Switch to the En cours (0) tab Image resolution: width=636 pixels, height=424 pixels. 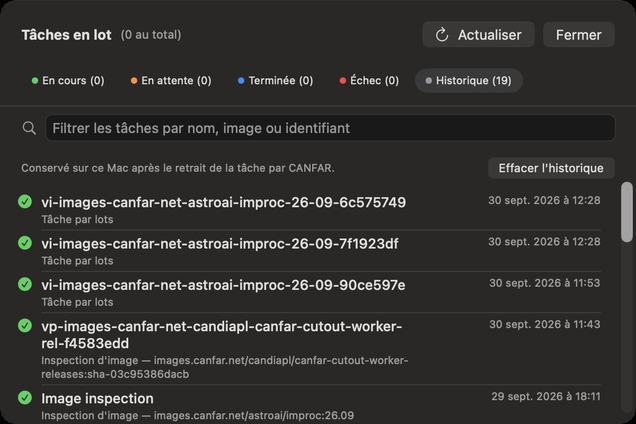[x=68, y=81]
